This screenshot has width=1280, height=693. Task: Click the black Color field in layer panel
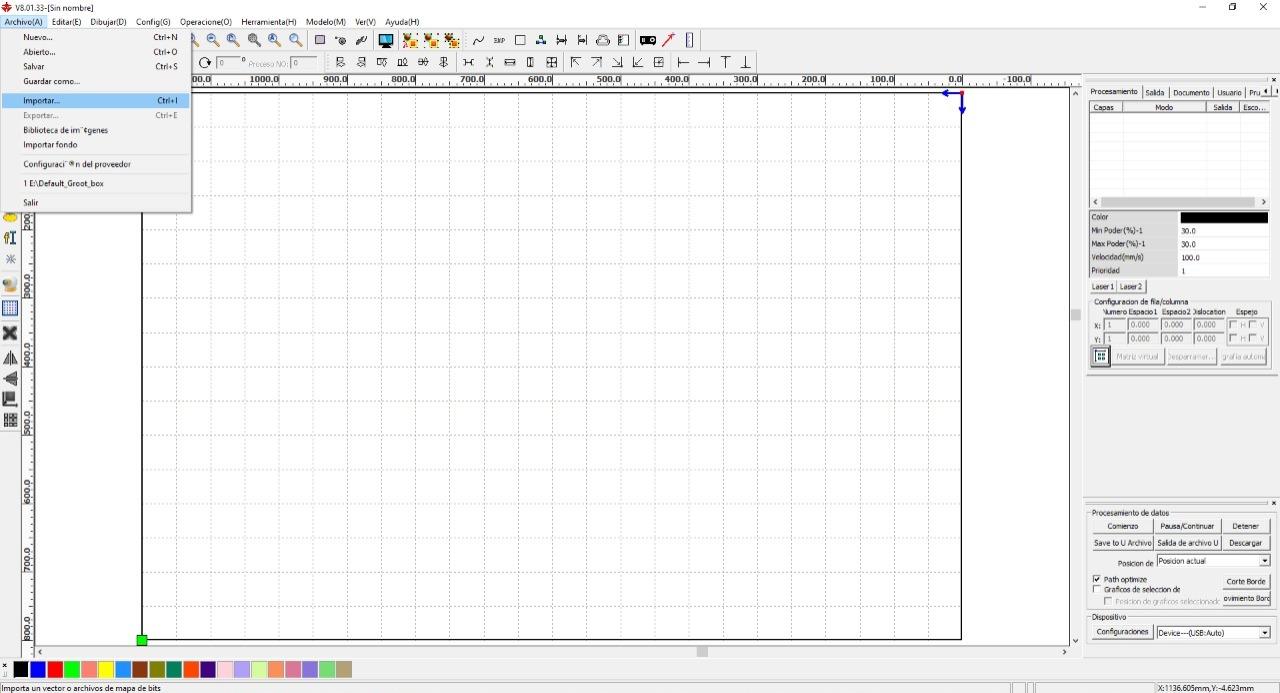click(1224, 217)
